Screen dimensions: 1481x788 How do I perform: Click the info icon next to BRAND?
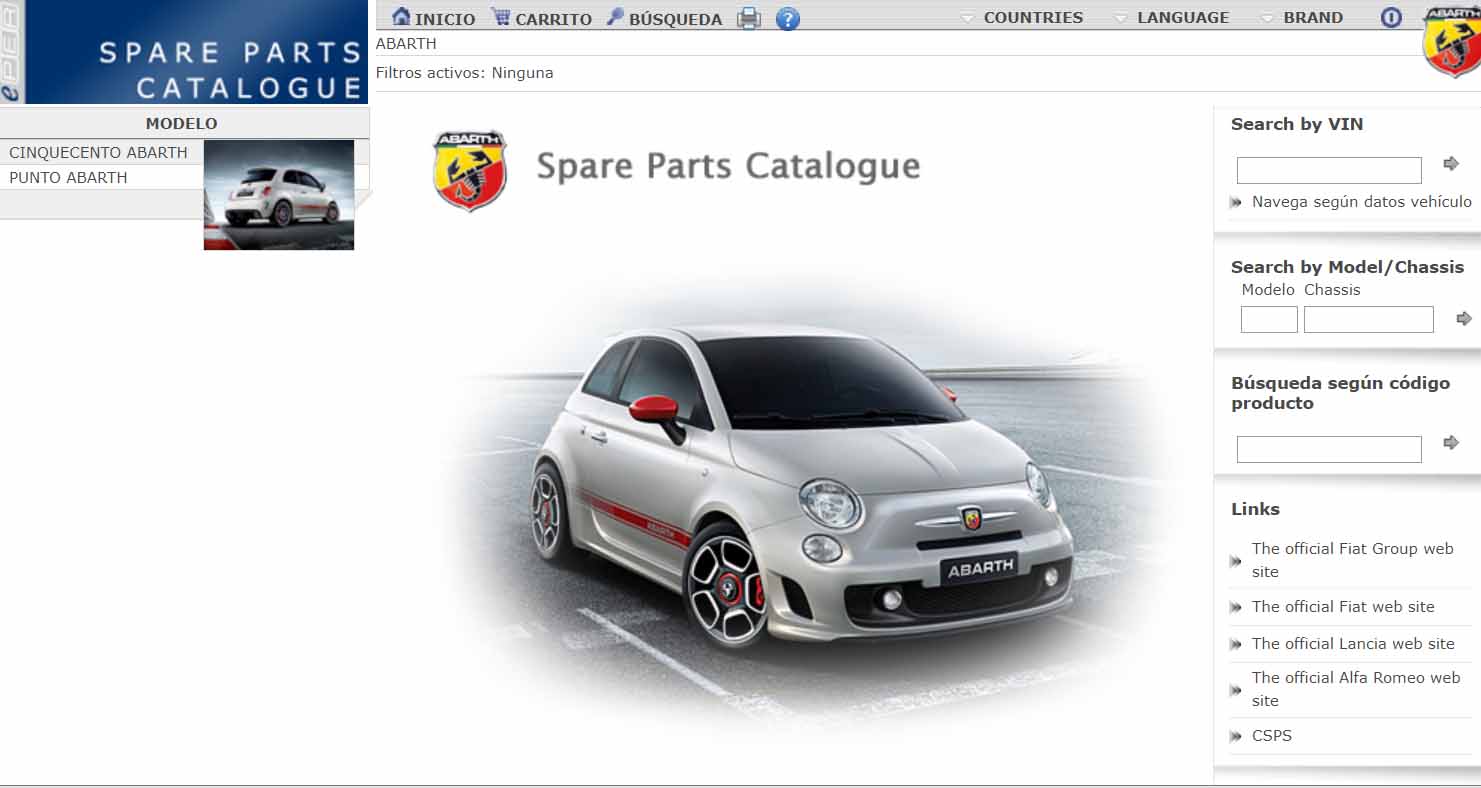click(1391, 17)
